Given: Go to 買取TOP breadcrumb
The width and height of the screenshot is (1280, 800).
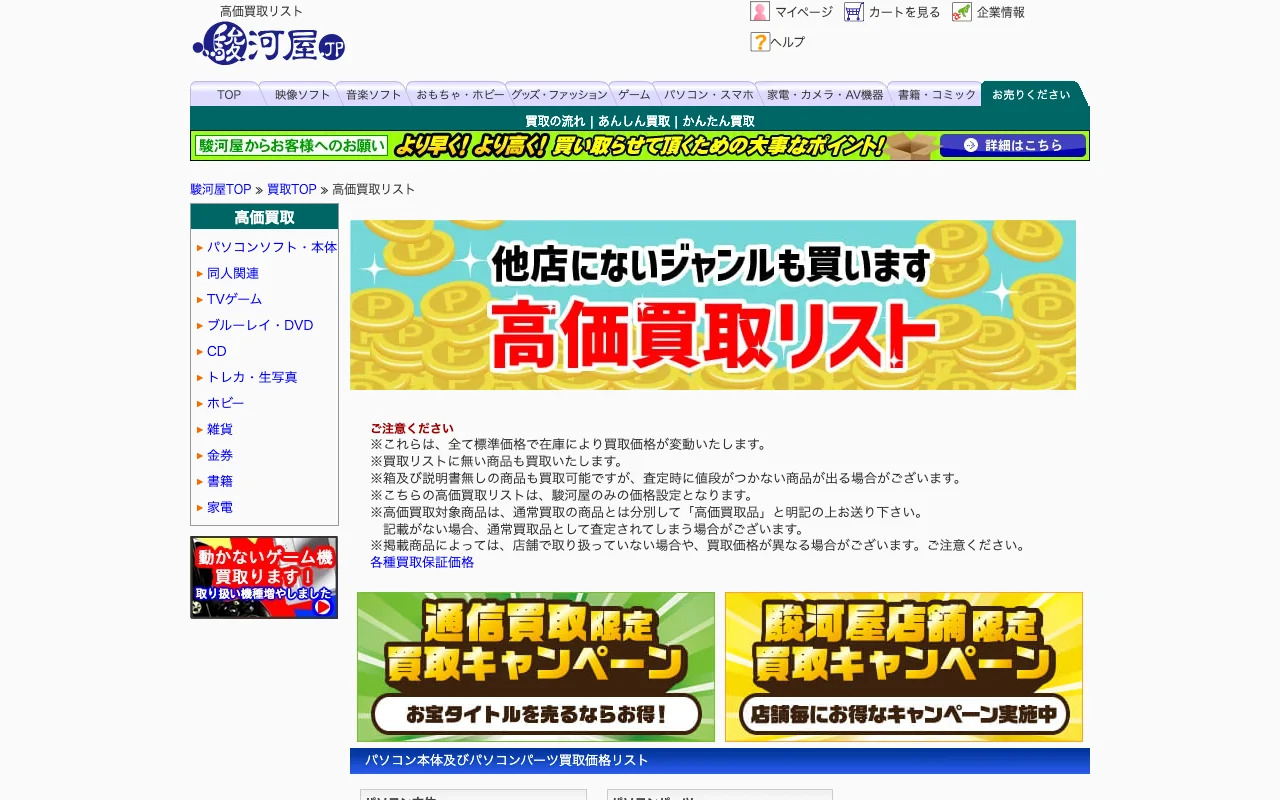Looking at the screenshot, I should [292, 189].
